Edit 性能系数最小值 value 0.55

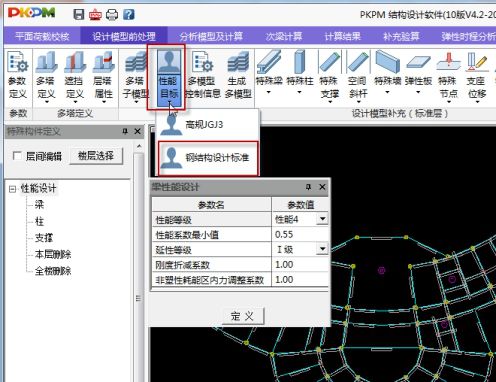pyautogui.click(x=300, y=234)
